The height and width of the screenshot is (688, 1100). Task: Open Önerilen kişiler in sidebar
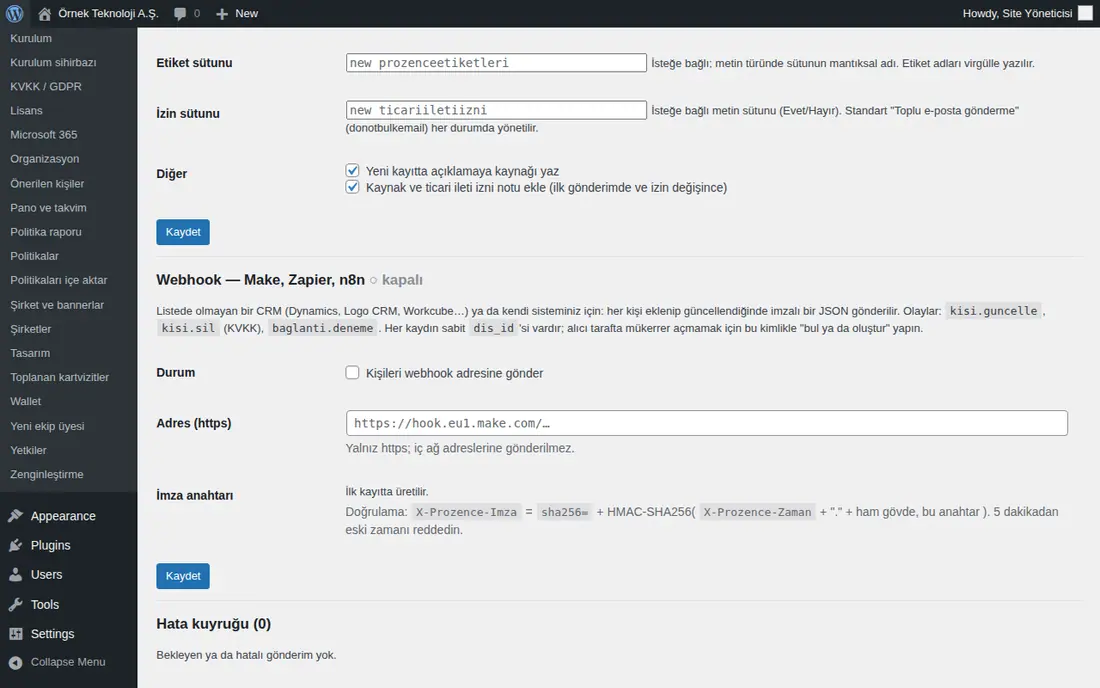[47, 183]
